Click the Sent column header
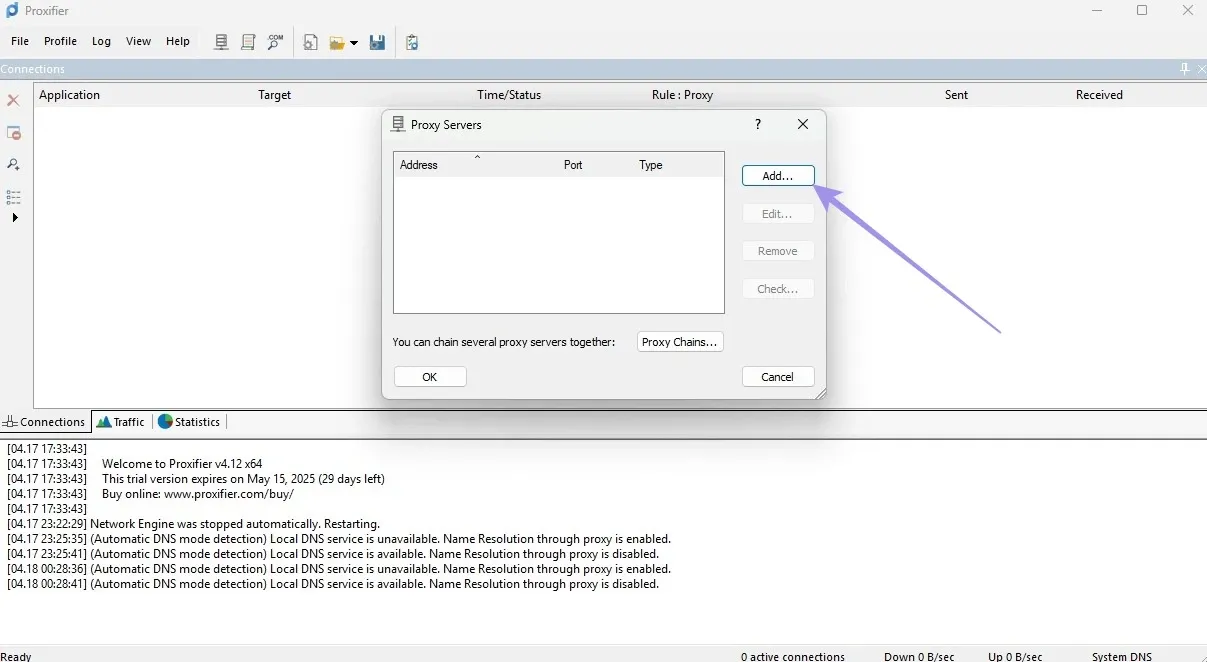Viewport: 1207px width, 662px height. 956,95
